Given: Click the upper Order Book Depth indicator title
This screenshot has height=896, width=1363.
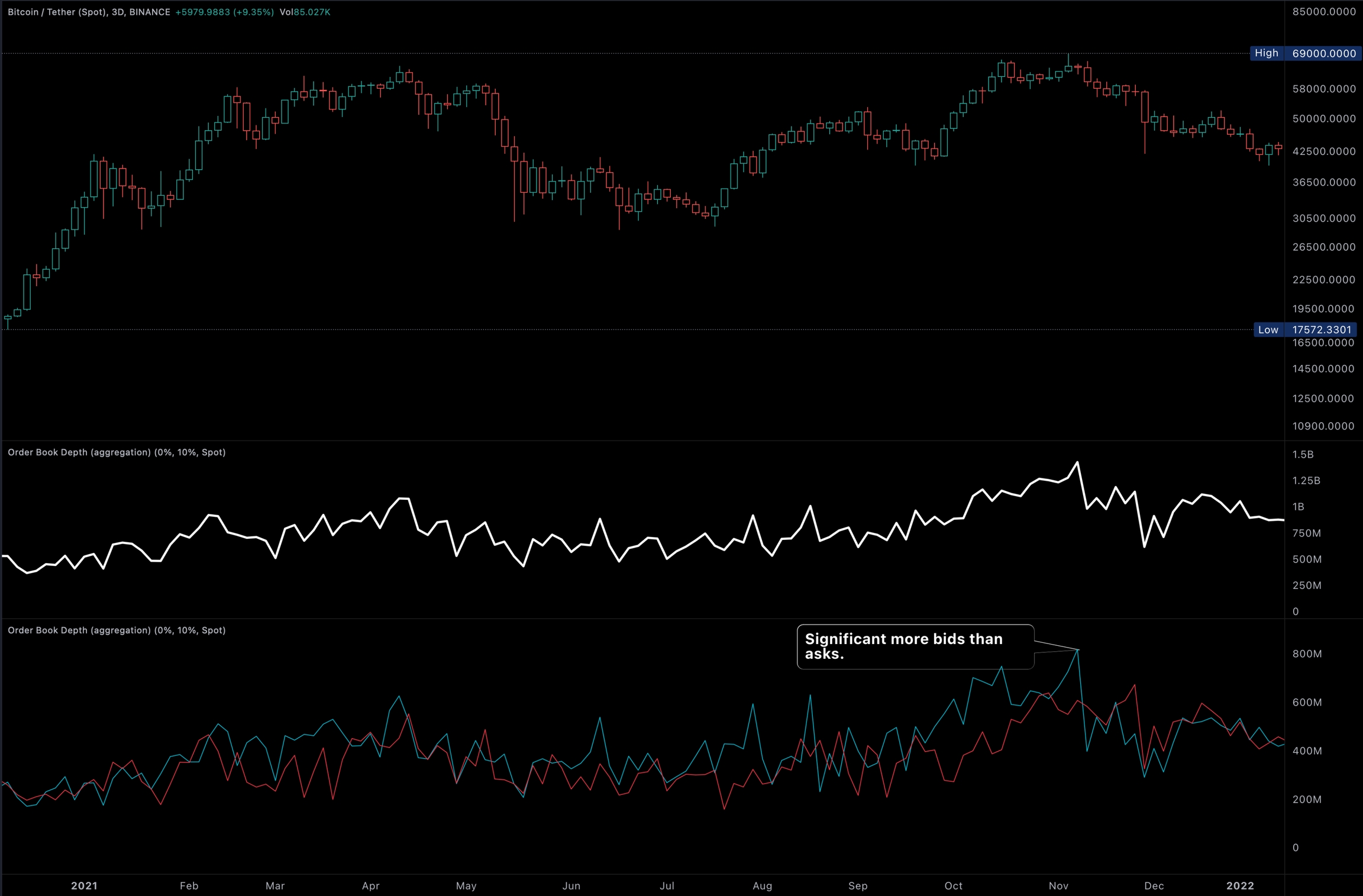Looking at the screenshot, I should click(x=117, y=452).
